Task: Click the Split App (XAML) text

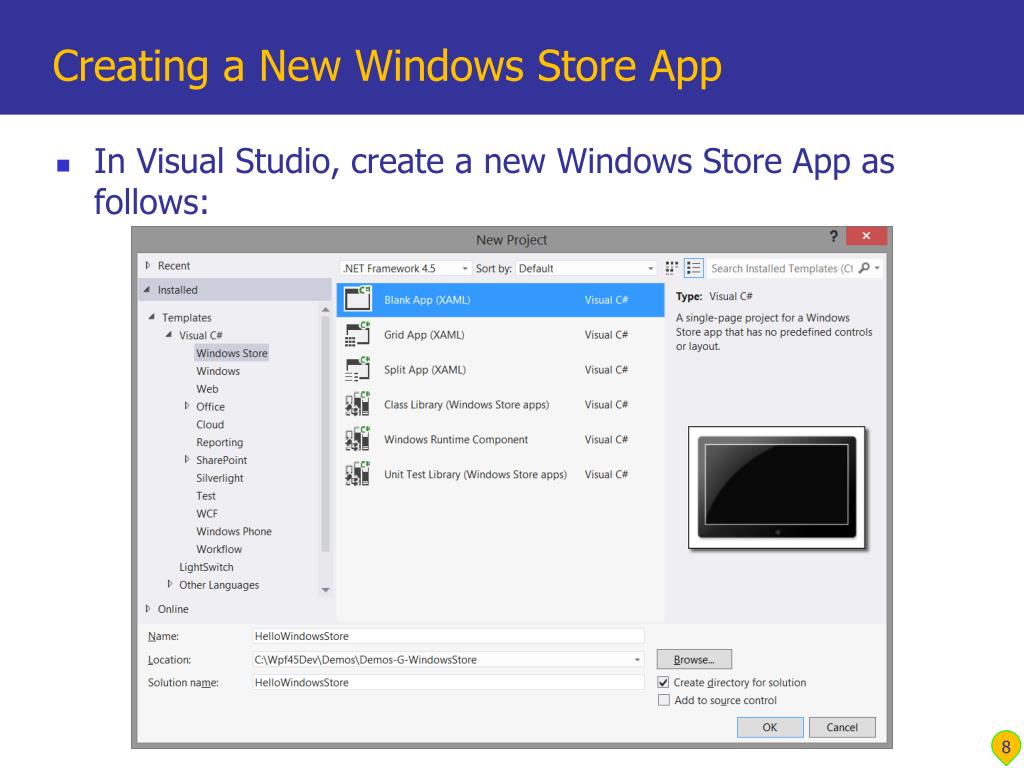Action: tap(424, 370)
